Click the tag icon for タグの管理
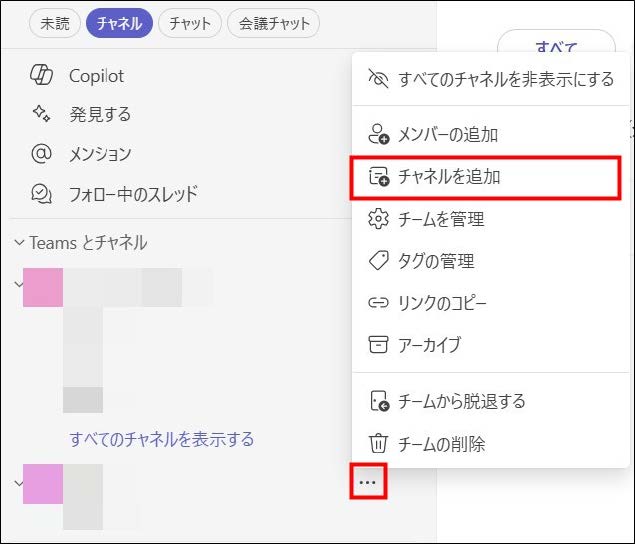The height and width of the screenshot is (544, 635). click(x=378, y=261)
